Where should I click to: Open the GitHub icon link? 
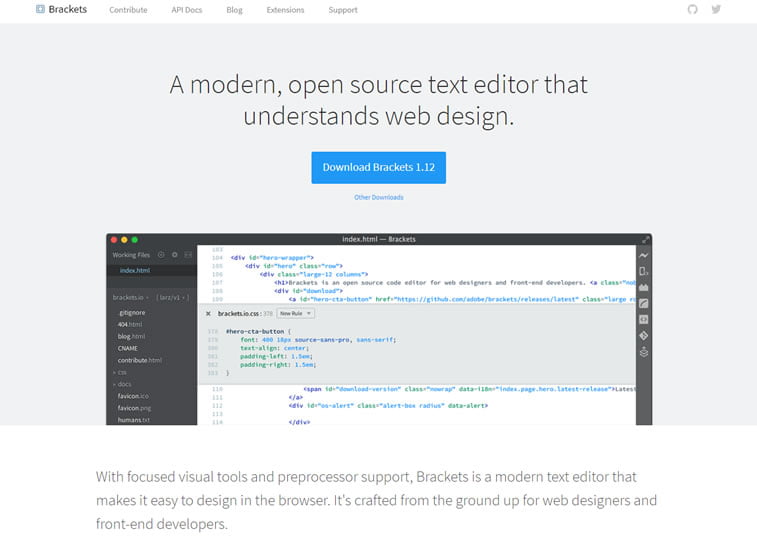coord(692,9)
